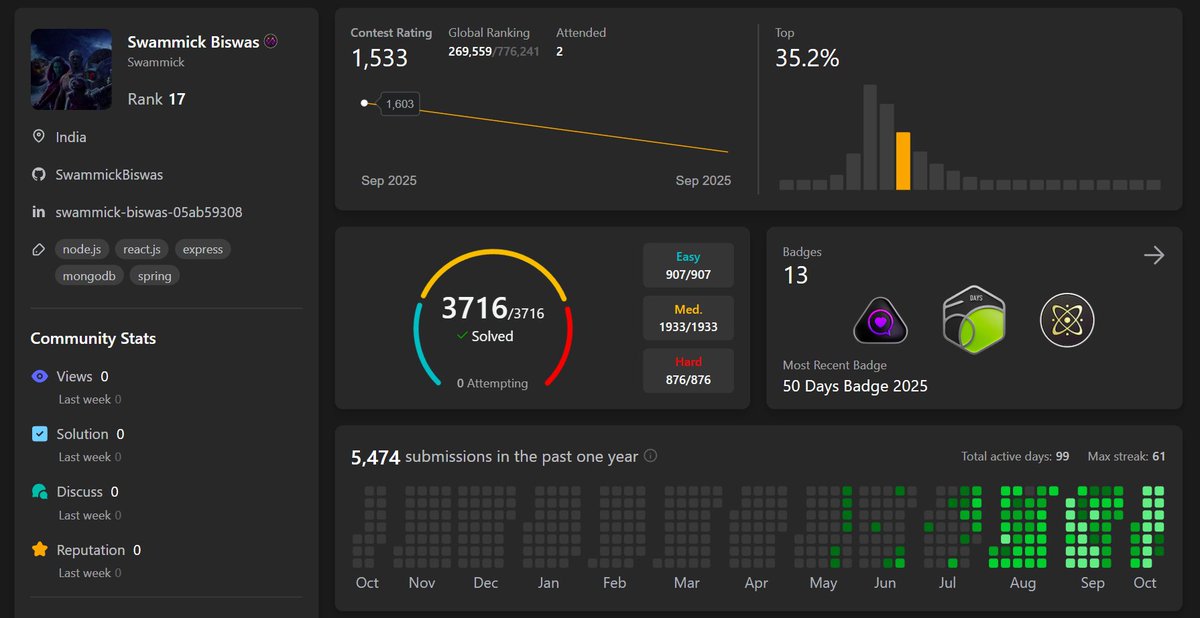1200x618 pixels.
Task: Click the green check icon beside Solved
Action: [462, 336]
